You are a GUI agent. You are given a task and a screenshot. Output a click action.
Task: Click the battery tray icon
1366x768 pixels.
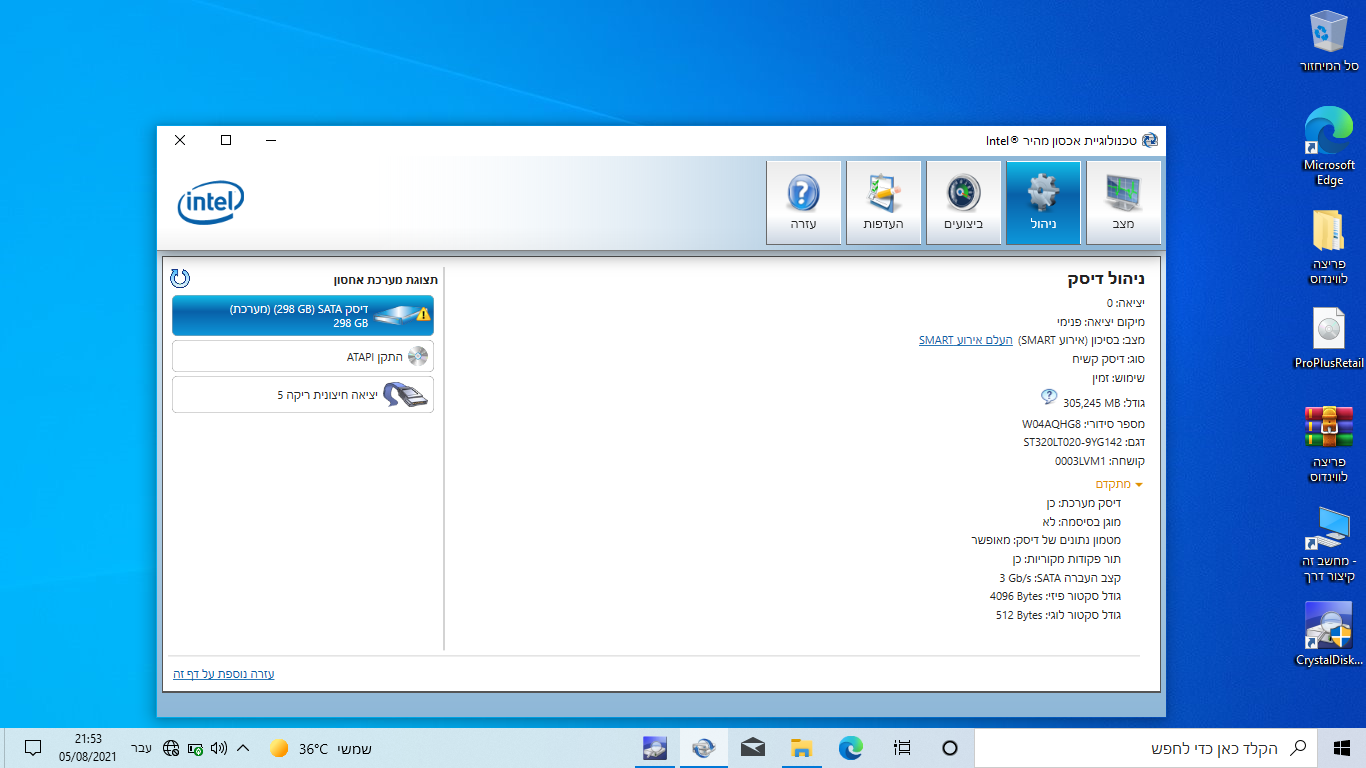pyautogui.click(x=196, y=748)
